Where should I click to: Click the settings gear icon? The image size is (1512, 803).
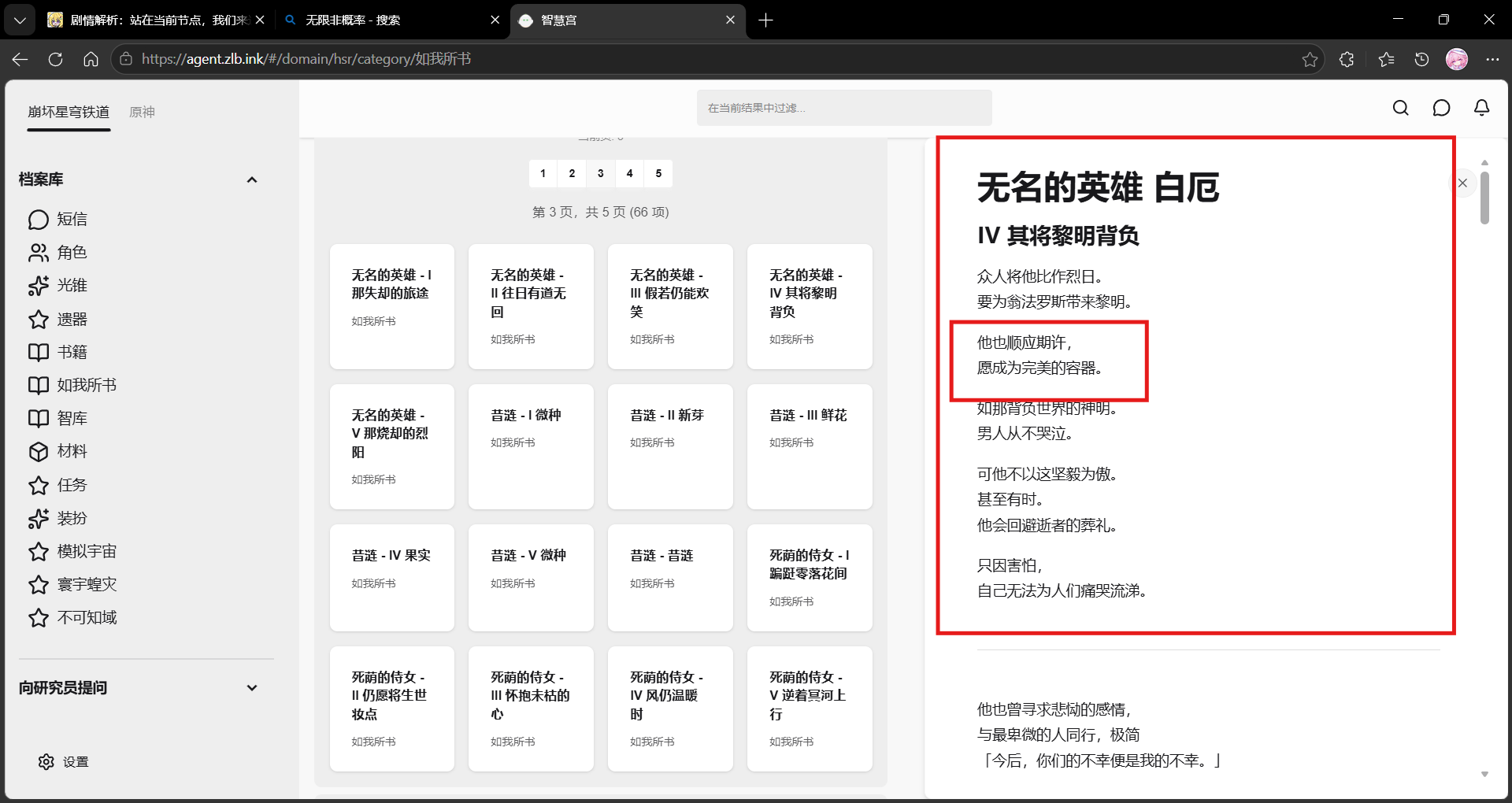coord(46,761)
